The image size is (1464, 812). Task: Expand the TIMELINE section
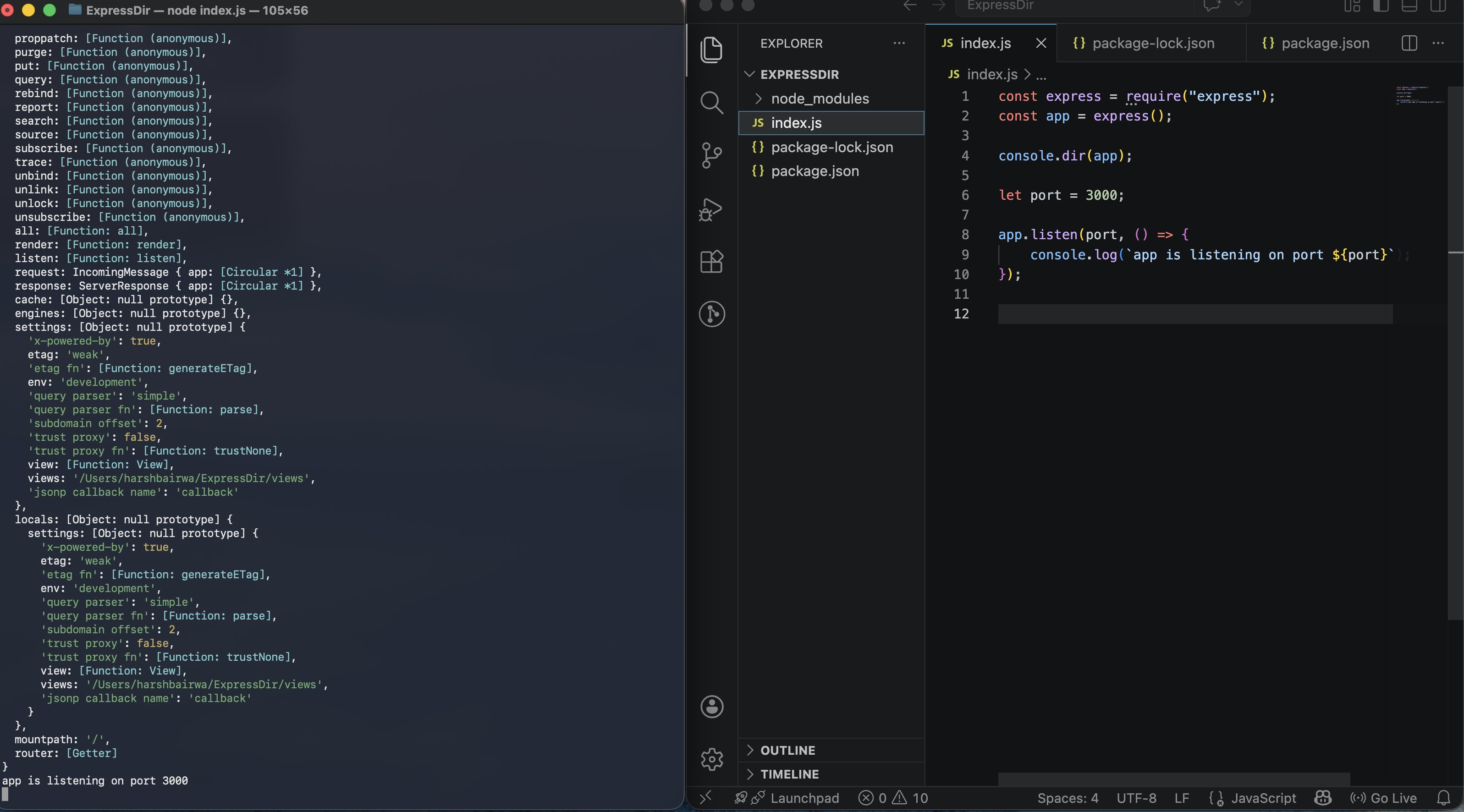pyautogui.click(x=789, y=774)
